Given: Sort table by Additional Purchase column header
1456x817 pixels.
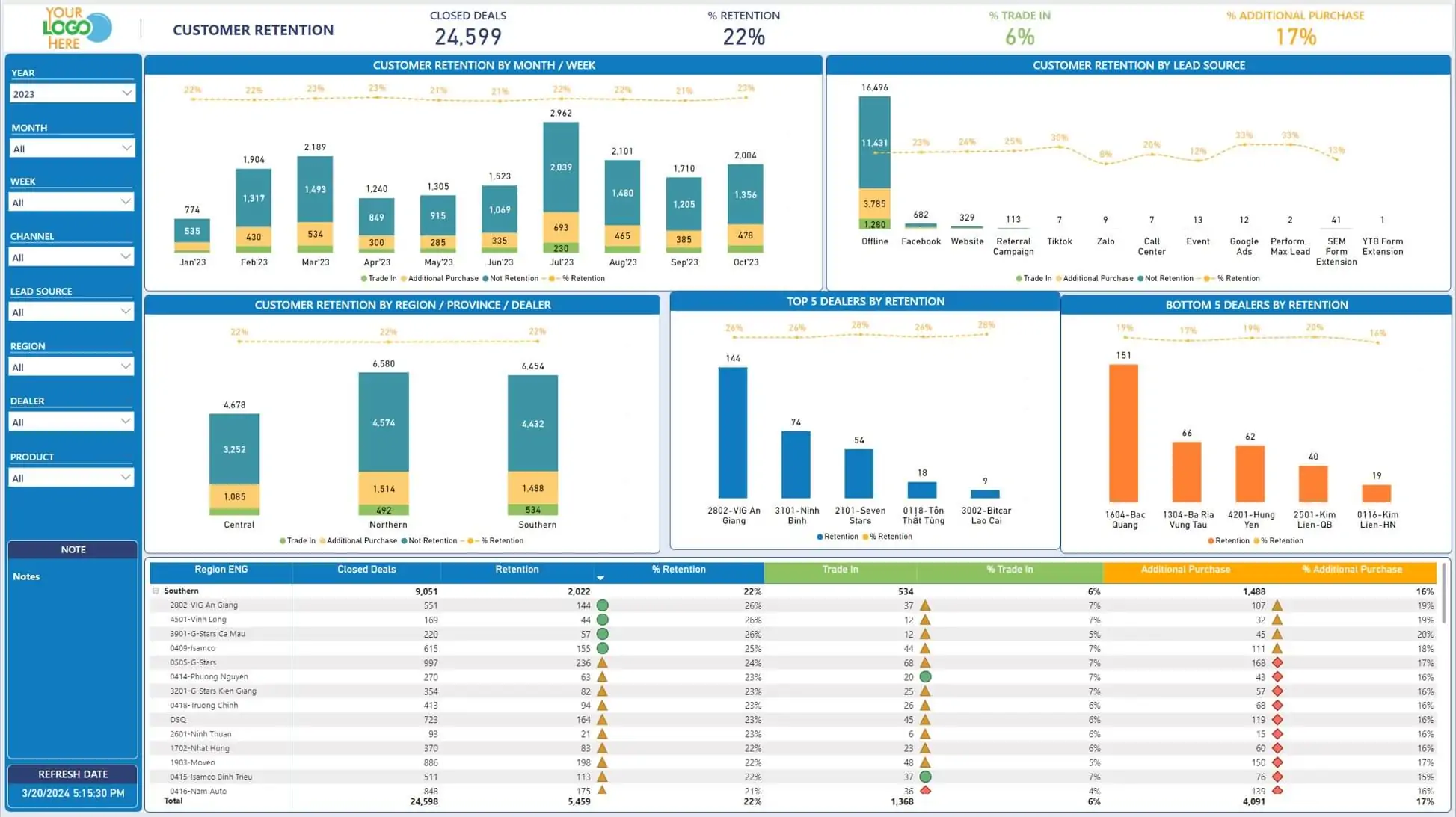Looking at the screenshot, I should pyautogui.click(x=1185, y=570).
